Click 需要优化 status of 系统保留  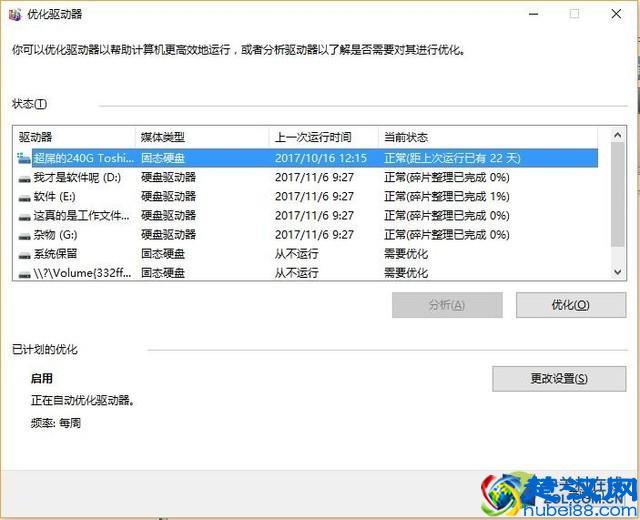[x=406, y=254]
